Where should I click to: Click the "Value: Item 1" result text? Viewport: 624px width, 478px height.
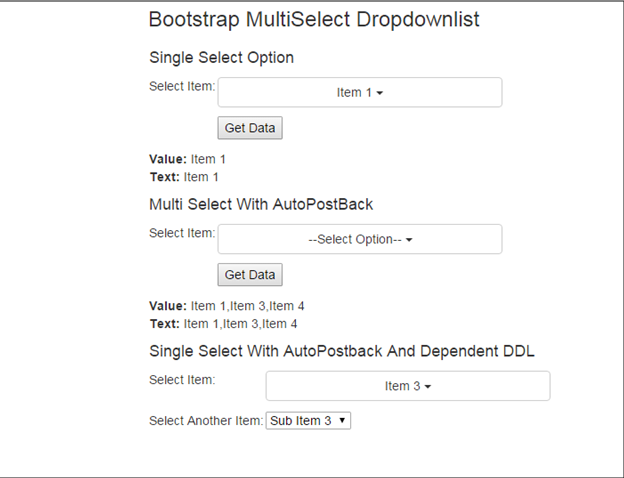pos(188,159)
